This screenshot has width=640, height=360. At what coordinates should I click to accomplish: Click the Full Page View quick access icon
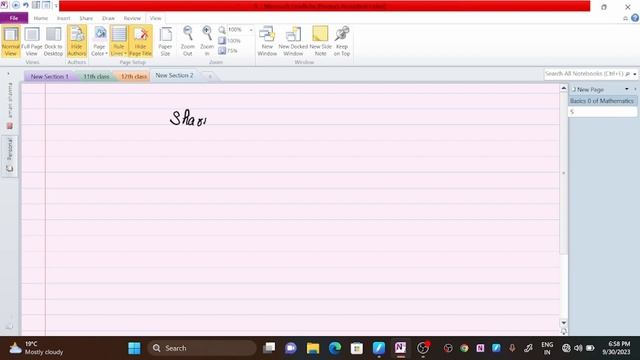pos(47,5)
